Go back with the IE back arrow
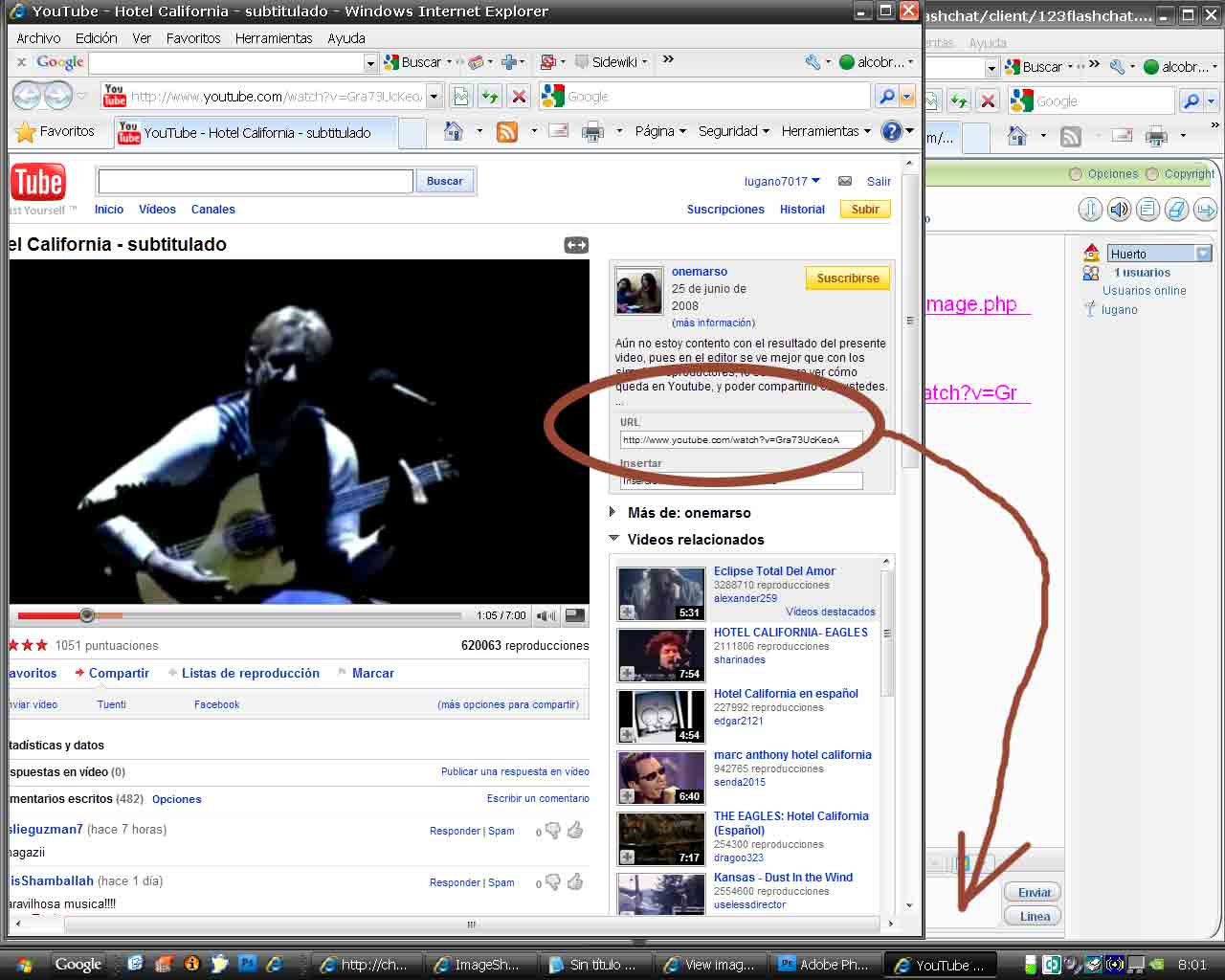The image size is (1225, 980). tap(27, 96)
